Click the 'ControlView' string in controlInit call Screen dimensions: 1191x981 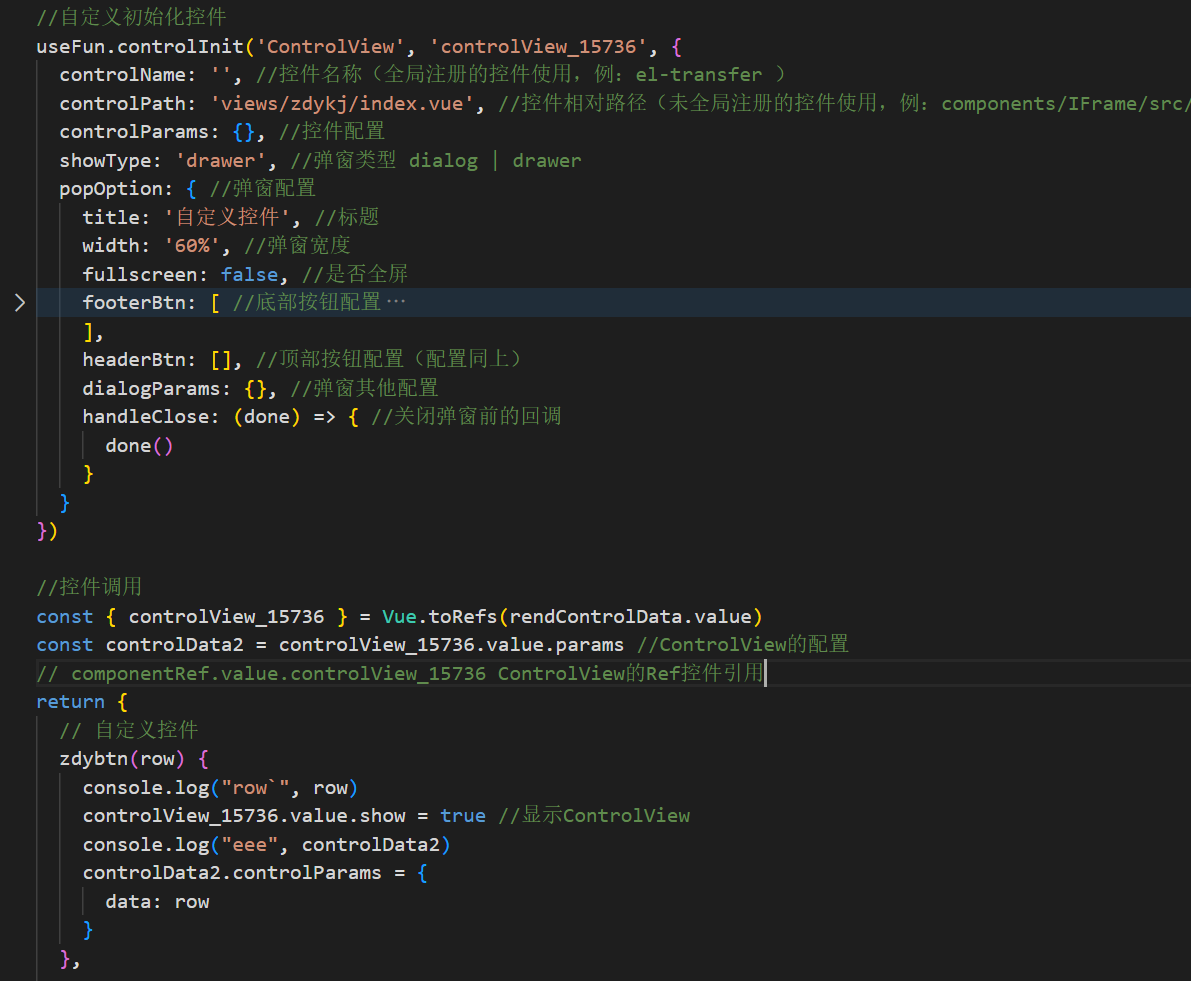[x=330, y=46]
